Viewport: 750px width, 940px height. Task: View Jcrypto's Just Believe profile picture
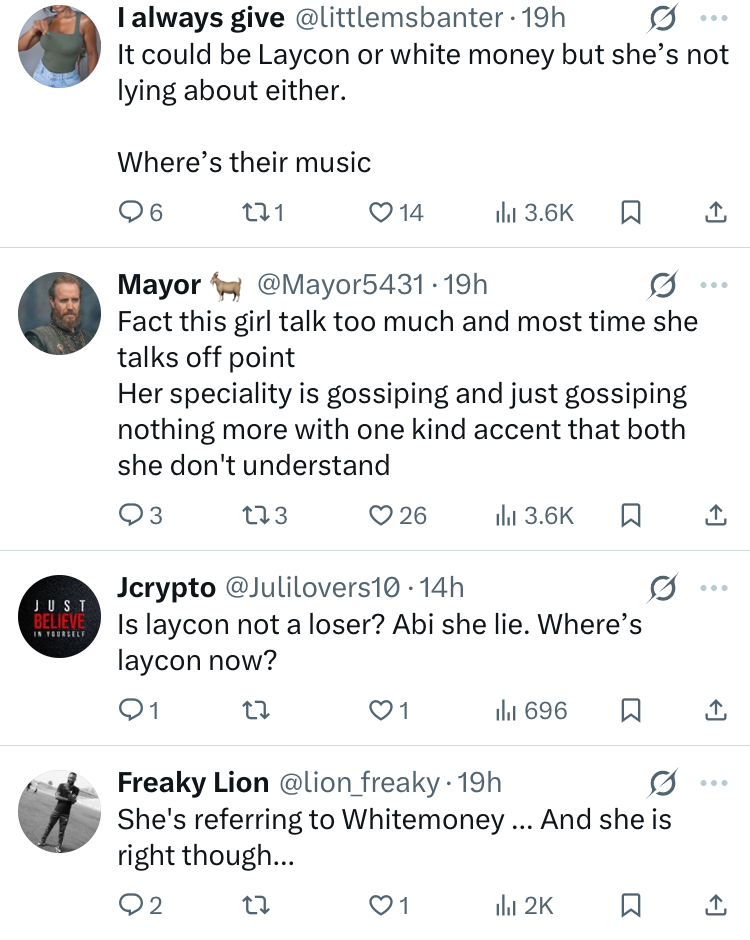[x=60, y=616]
